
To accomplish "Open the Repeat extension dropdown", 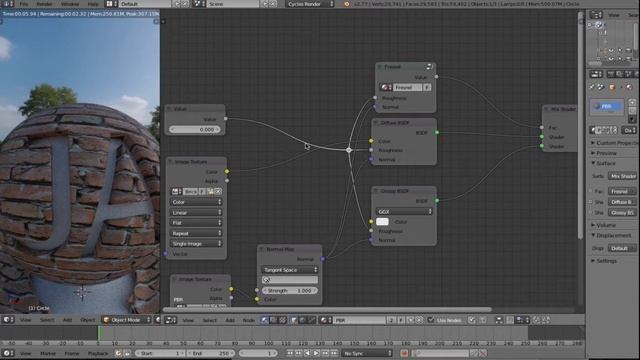I will [196, 233].
